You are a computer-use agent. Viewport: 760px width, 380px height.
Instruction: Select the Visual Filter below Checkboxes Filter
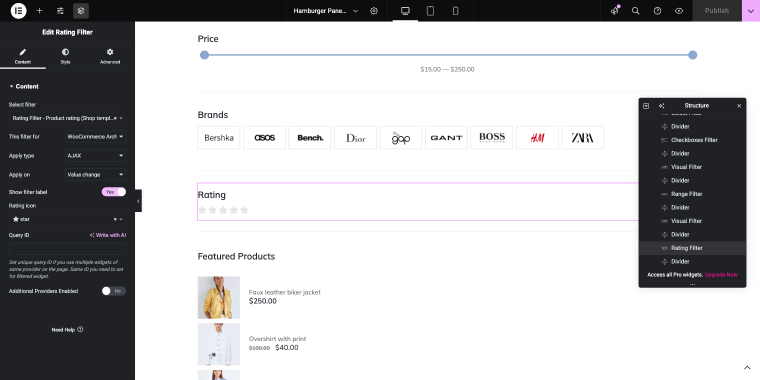[693, 167]
